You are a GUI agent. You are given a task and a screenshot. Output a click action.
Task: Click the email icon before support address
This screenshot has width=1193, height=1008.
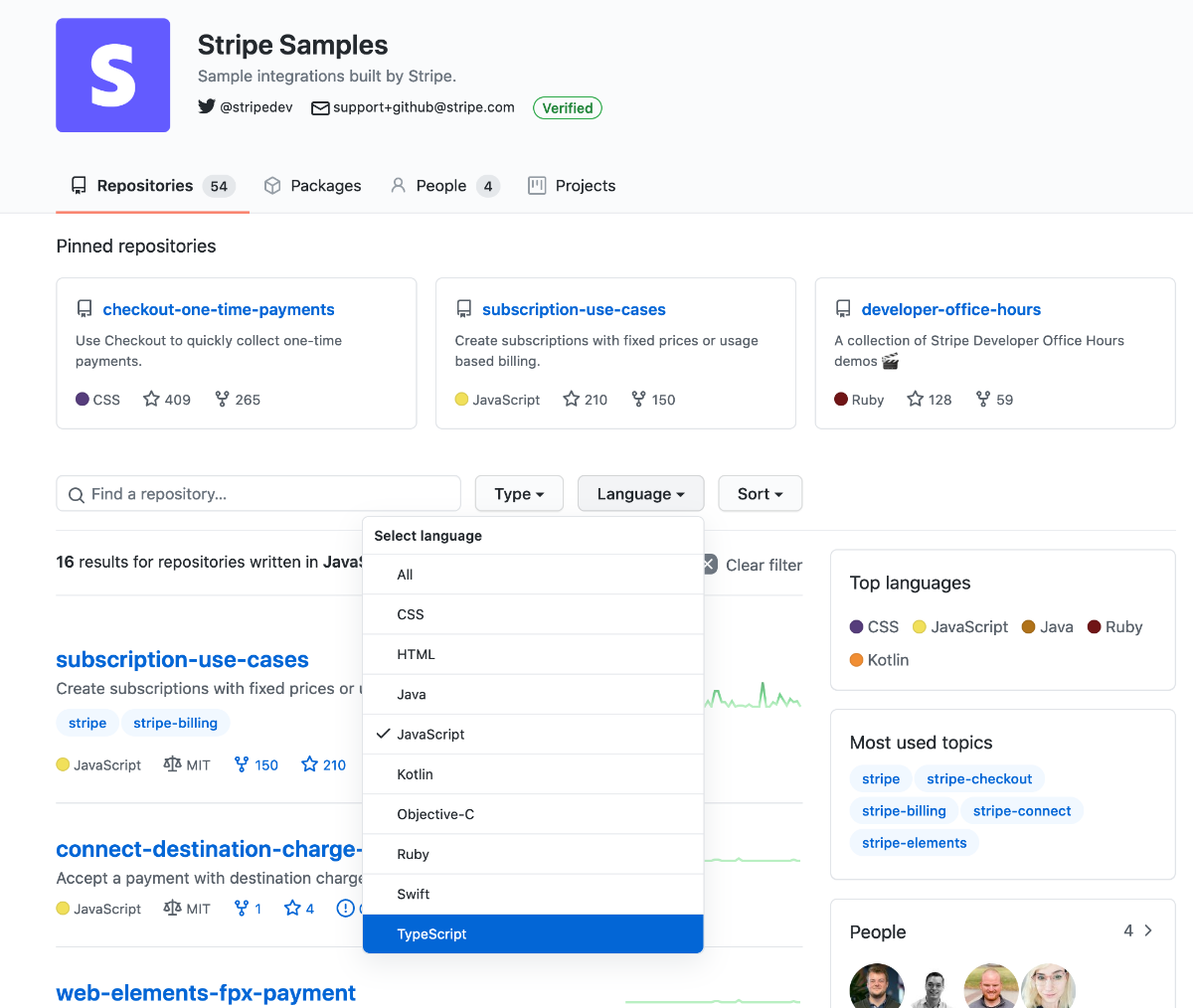[x=319, y=107]
